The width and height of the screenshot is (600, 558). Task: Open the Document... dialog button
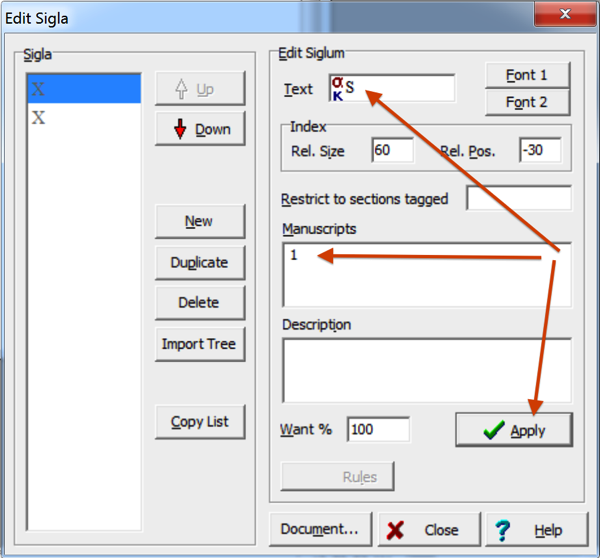[x=320, y=530]
